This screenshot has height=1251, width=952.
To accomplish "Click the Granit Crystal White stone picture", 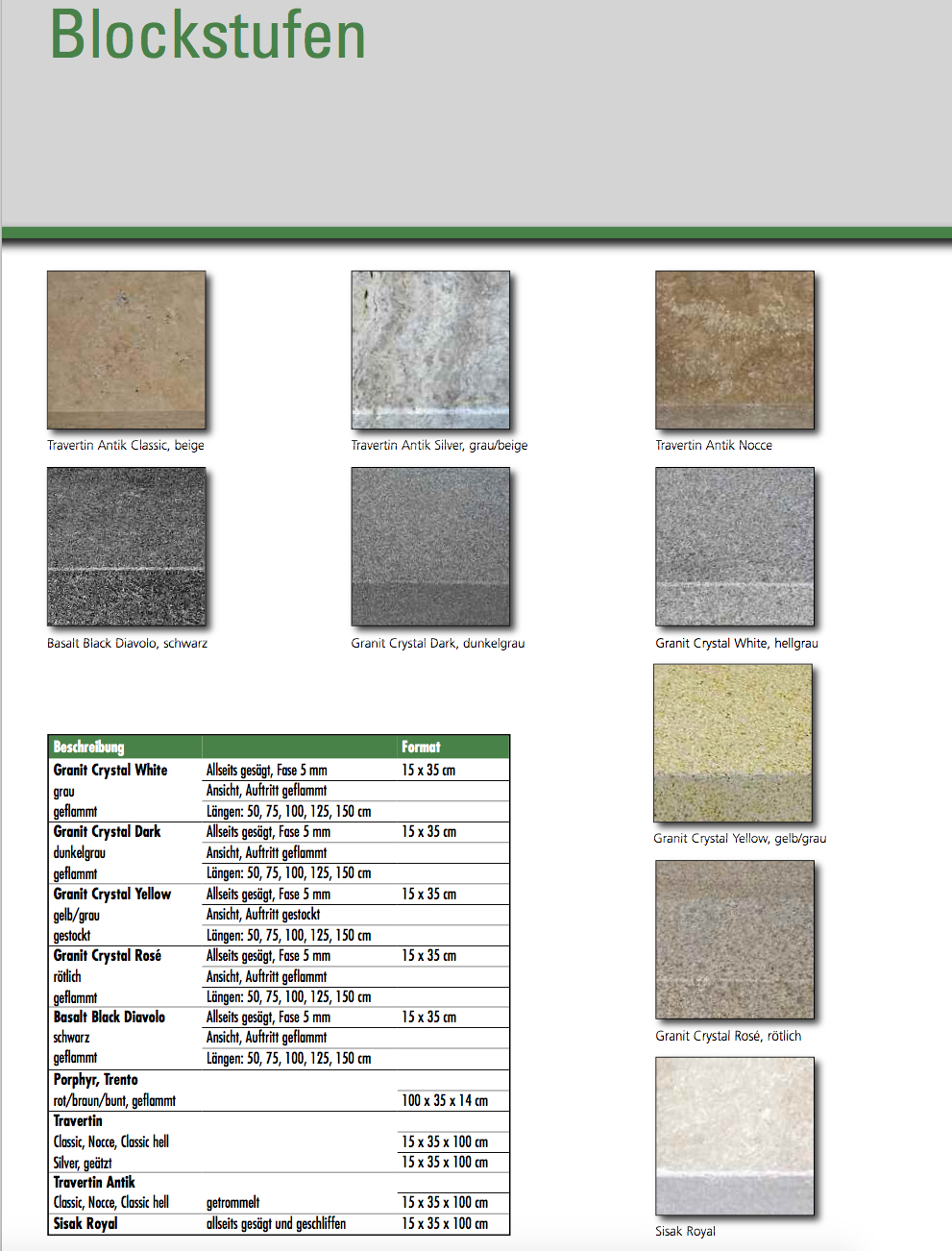I will [x=734, y=547].
